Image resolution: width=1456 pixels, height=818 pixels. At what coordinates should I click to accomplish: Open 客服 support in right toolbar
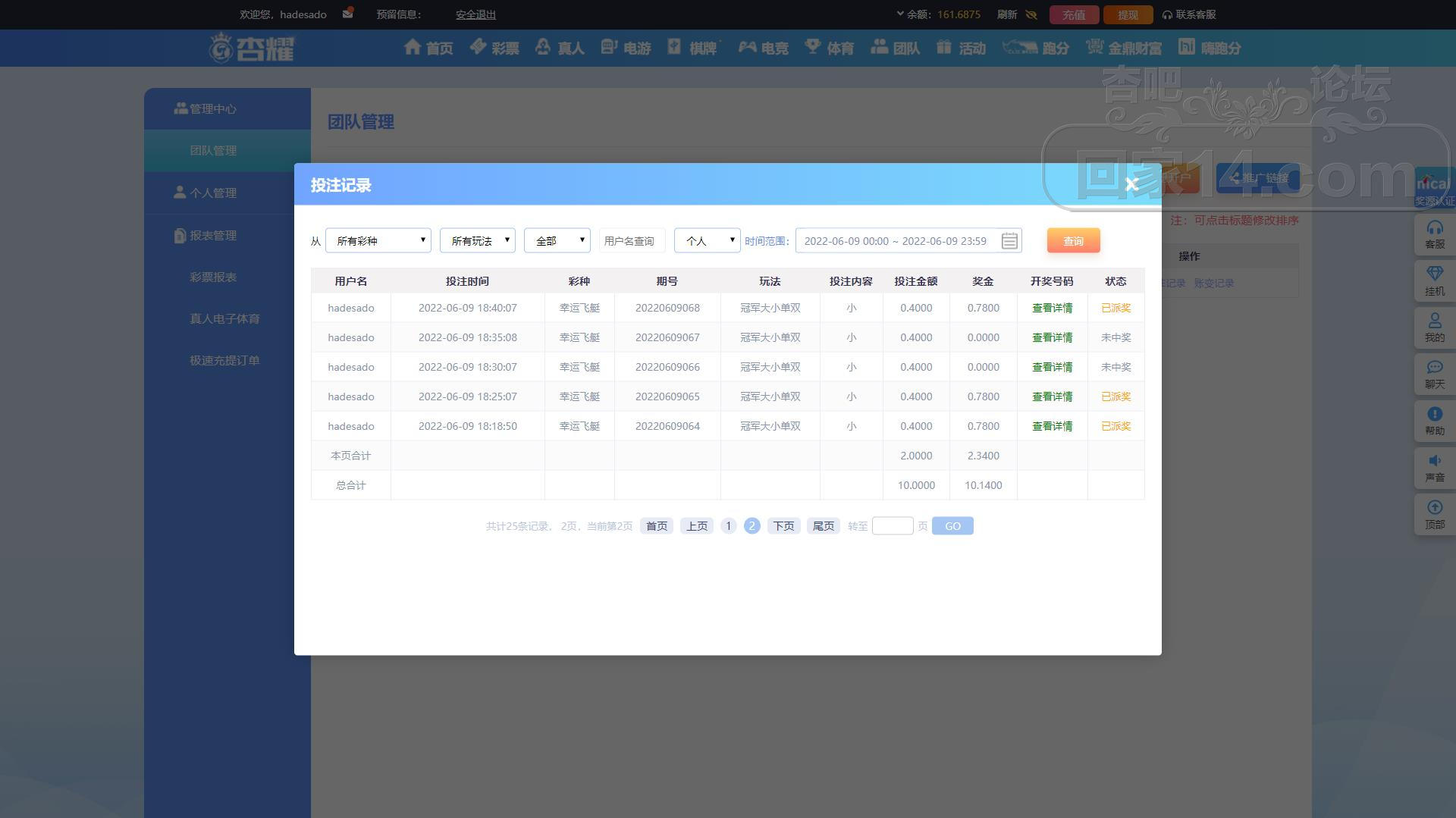pyautogui.click(x=1435, y=234)
